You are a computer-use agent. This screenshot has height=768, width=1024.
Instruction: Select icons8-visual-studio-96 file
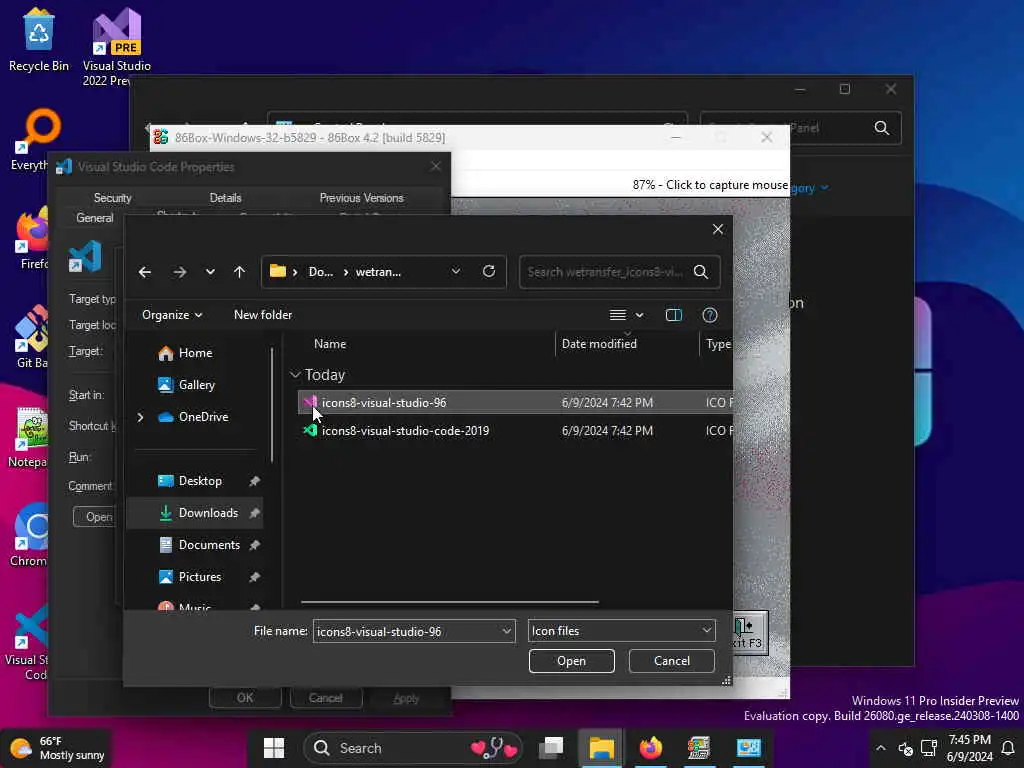pos(515,403)
